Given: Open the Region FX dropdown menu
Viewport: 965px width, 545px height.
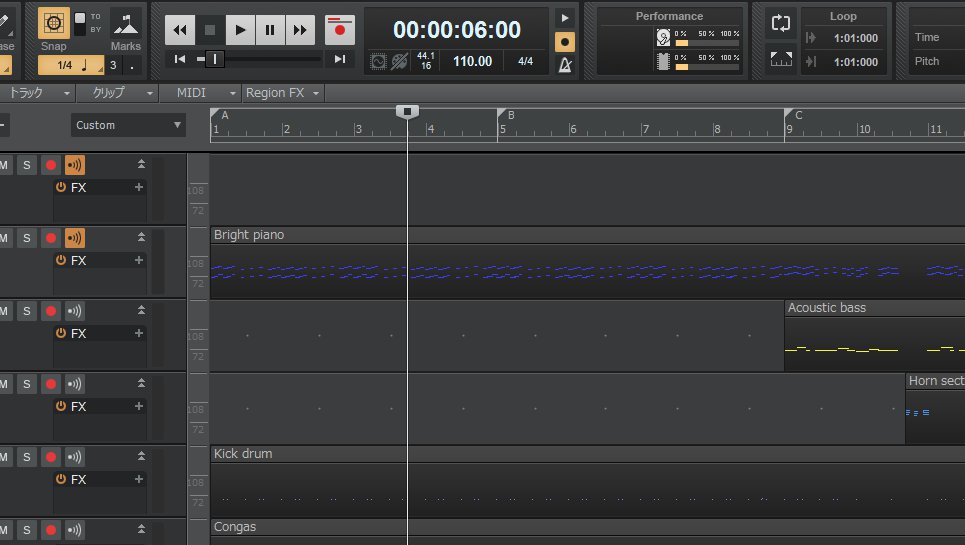Looking at the screenshot, I should click(283, 93).
